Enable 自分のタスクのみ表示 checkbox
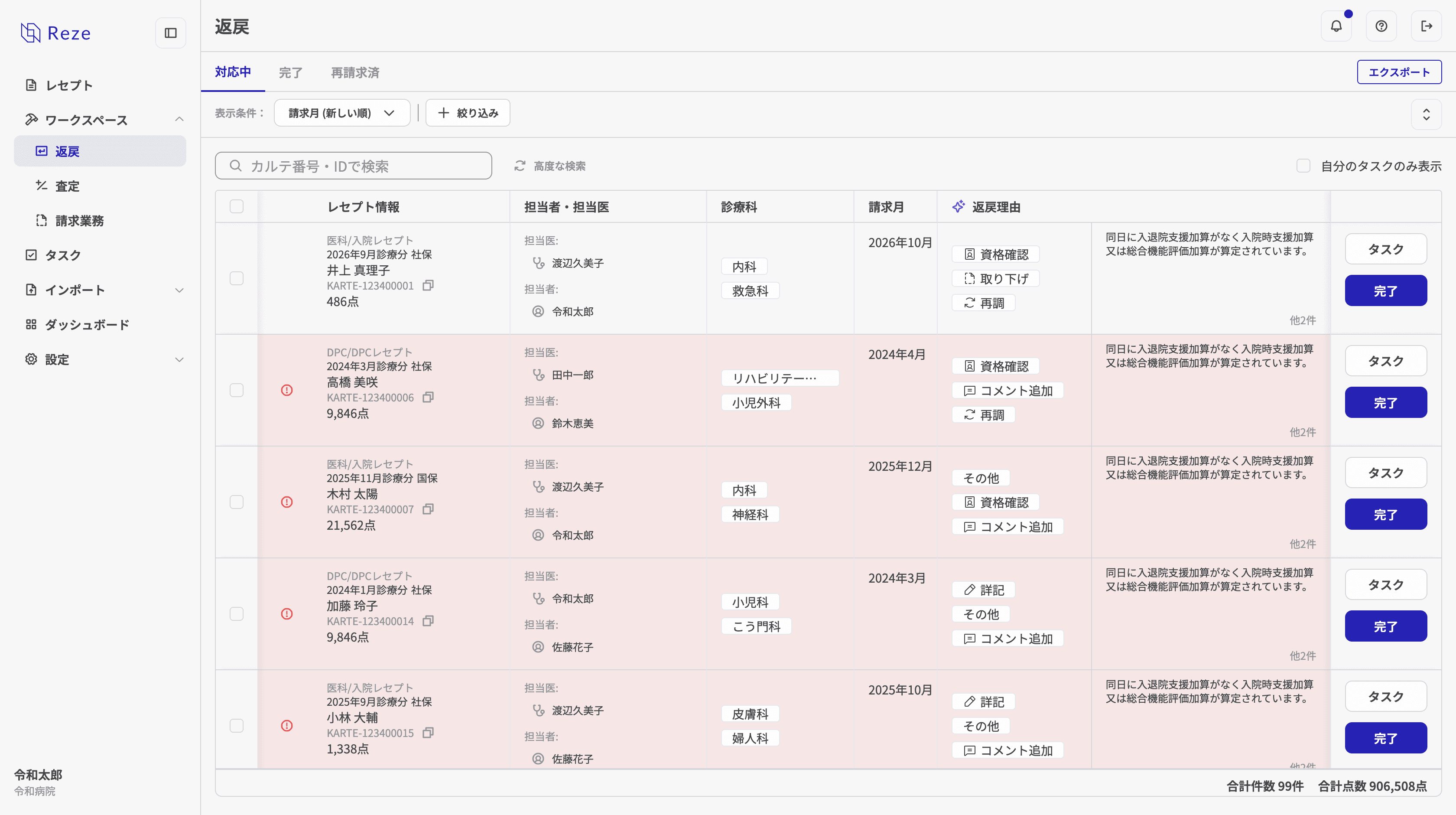 click(1303, 166)
